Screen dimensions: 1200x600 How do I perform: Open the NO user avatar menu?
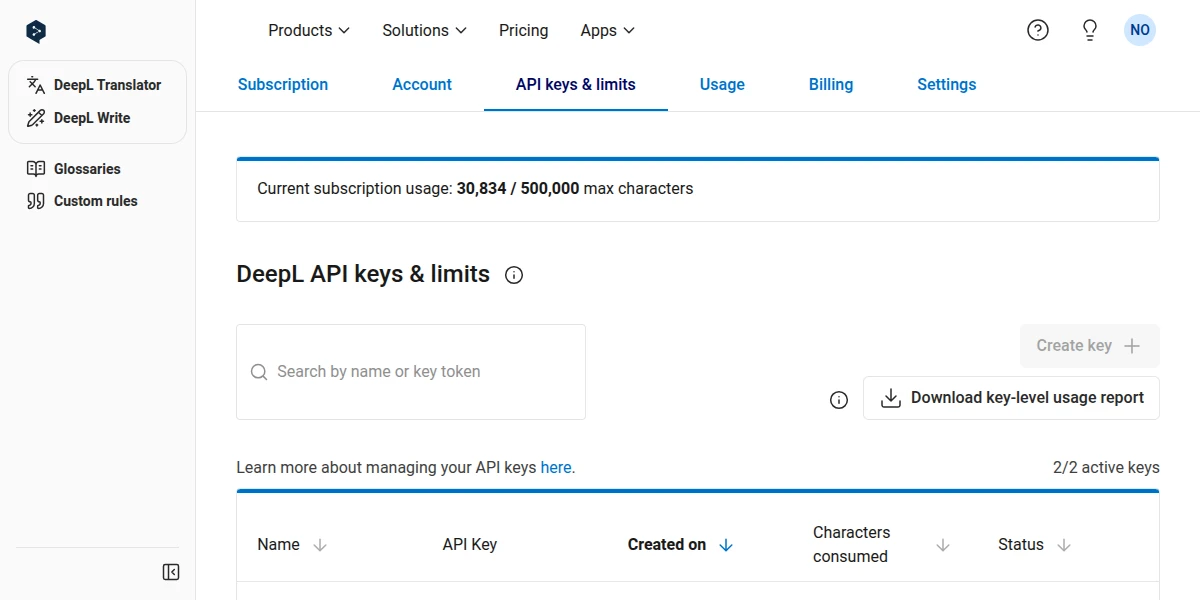coord(1139,30)
